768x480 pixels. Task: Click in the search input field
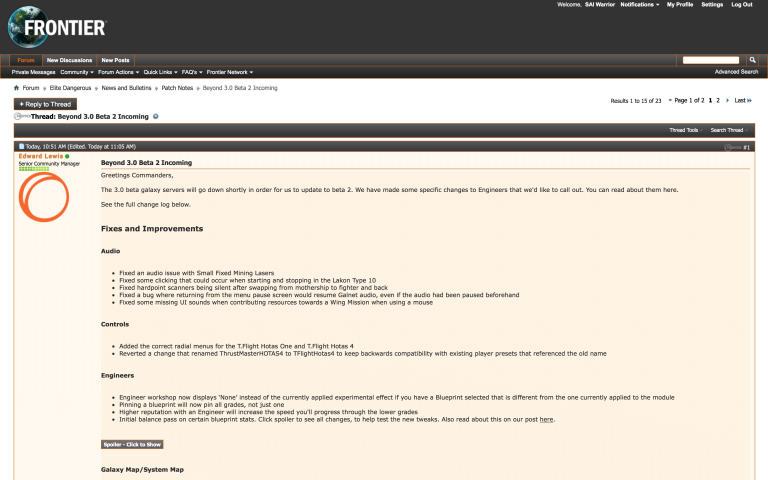[711, 60]
